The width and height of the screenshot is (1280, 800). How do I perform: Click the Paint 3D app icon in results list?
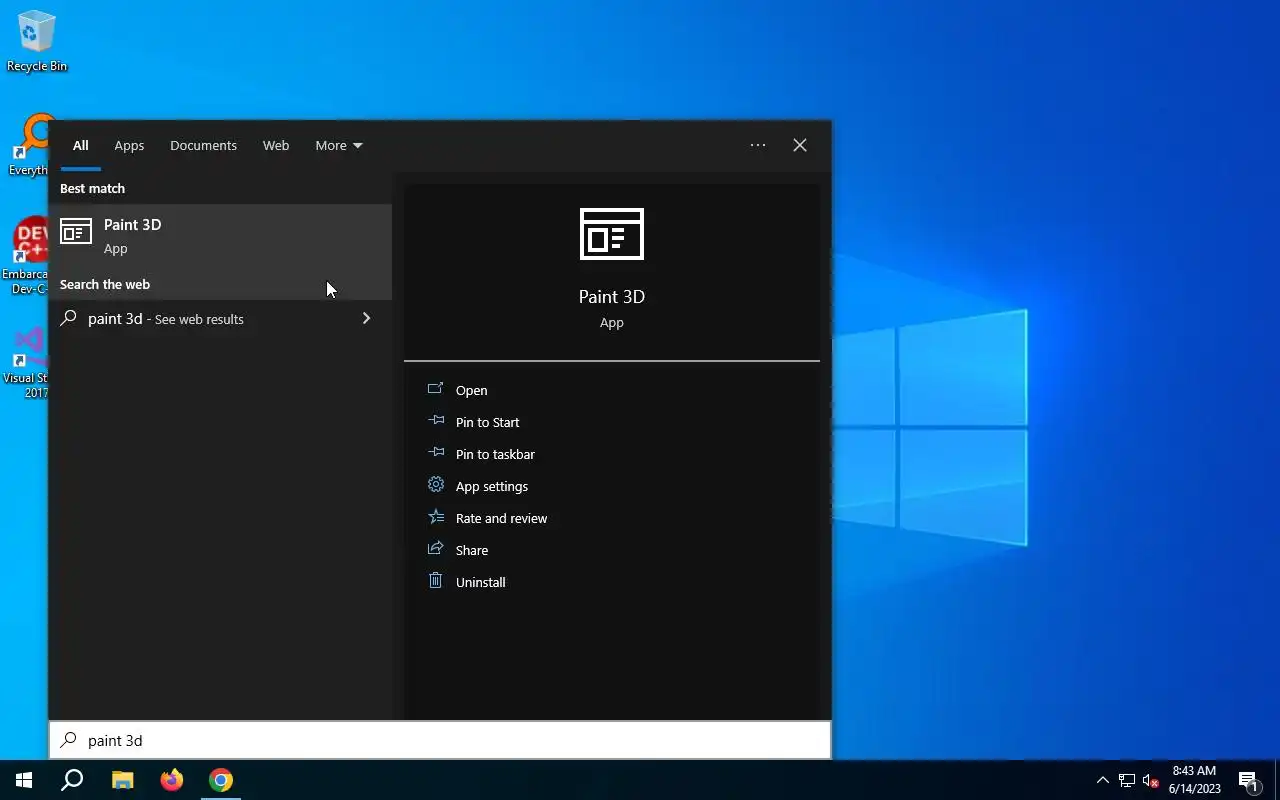pyautogui.click(x=76, y=232)
